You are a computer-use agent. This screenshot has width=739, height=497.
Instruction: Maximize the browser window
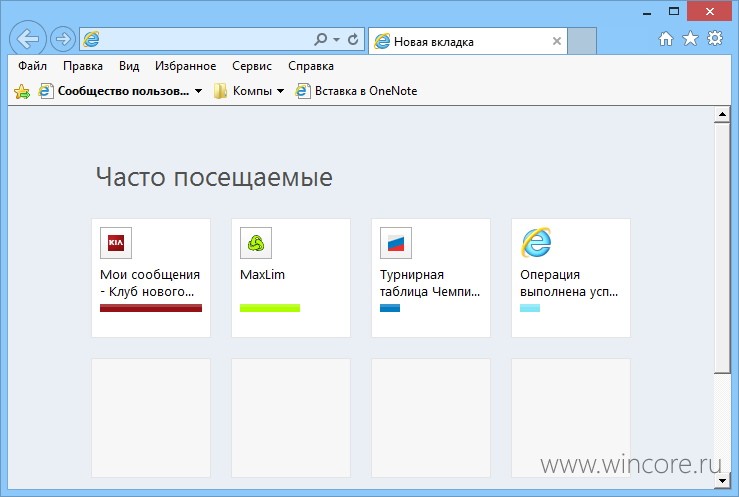point(674,11)
